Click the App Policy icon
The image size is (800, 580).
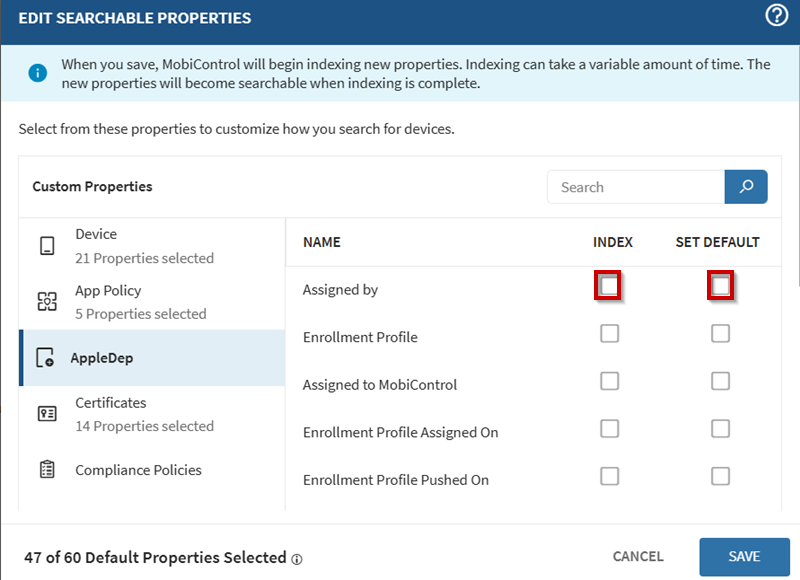(47, 302)
